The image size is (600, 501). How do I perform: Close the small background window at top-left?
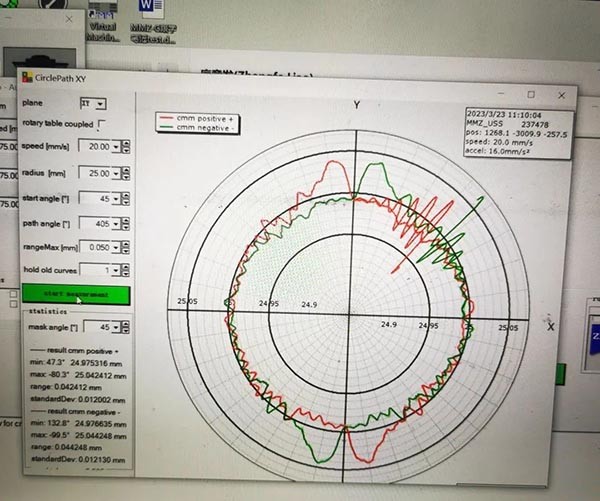69,19
